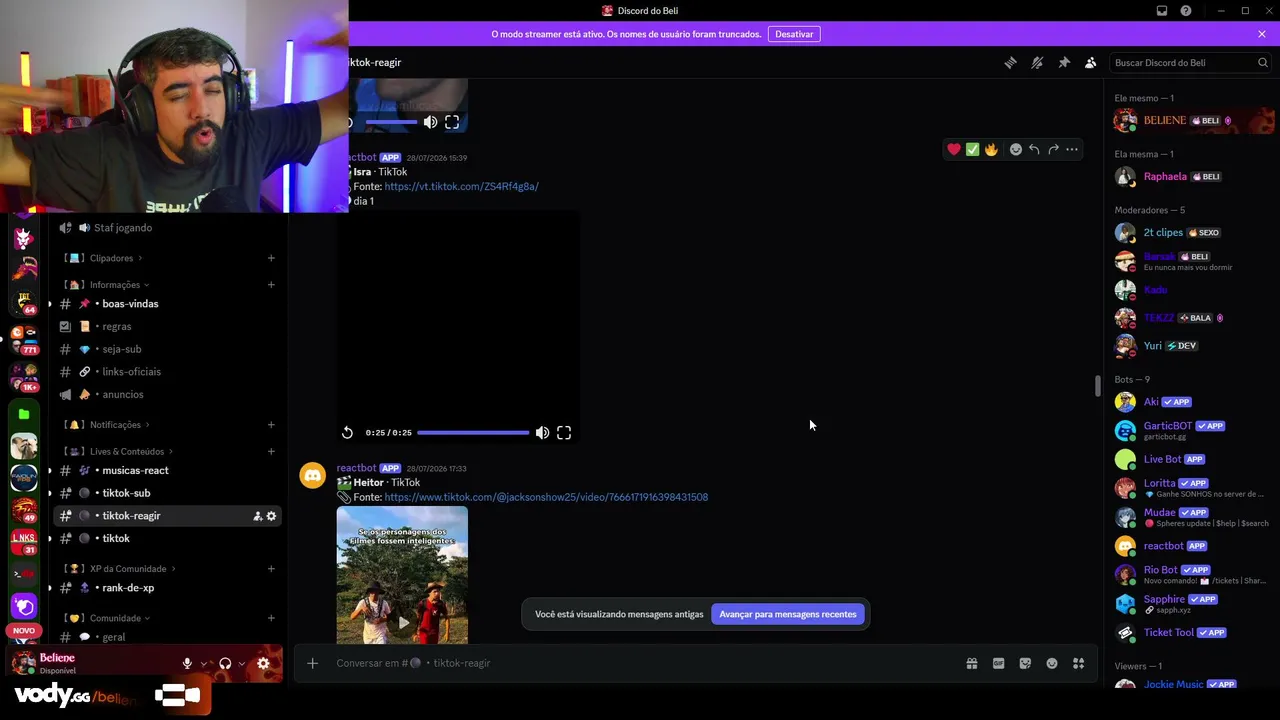Replay the finished 0:25 video
This screenshot has width=1280, height=720.
coord(347,433)
